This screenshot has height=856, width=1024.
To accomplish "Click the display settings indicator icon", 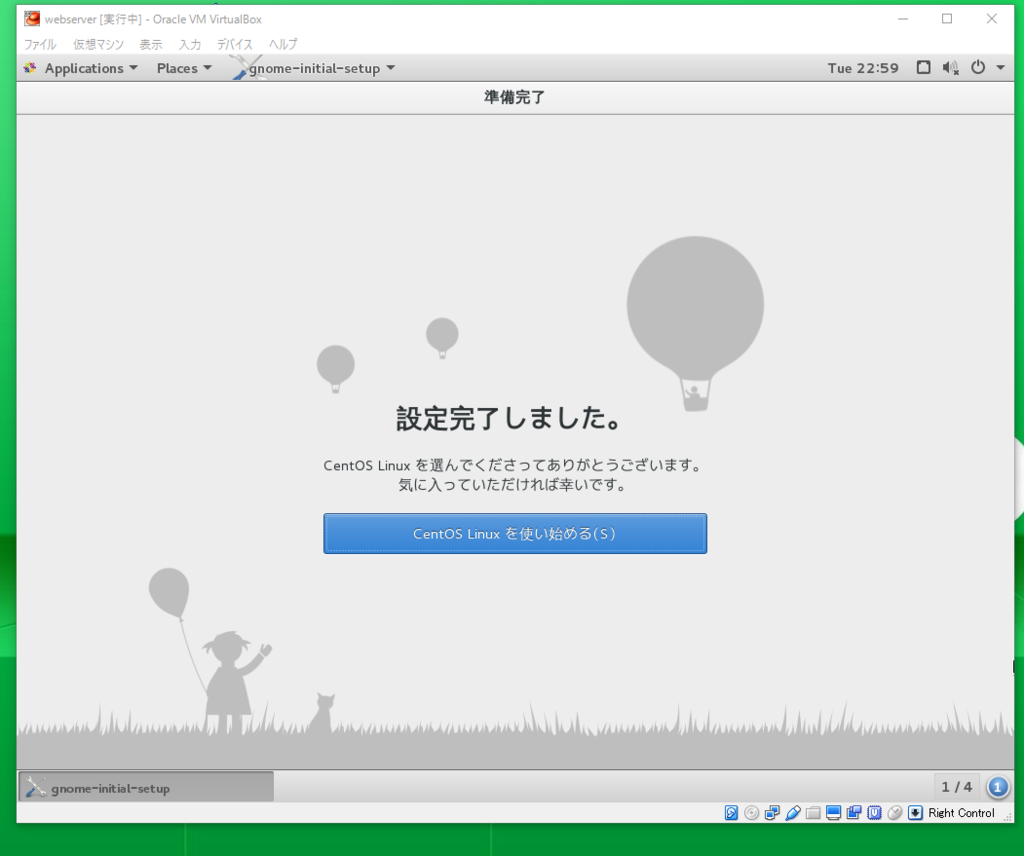I will click(x=833, y=813).
